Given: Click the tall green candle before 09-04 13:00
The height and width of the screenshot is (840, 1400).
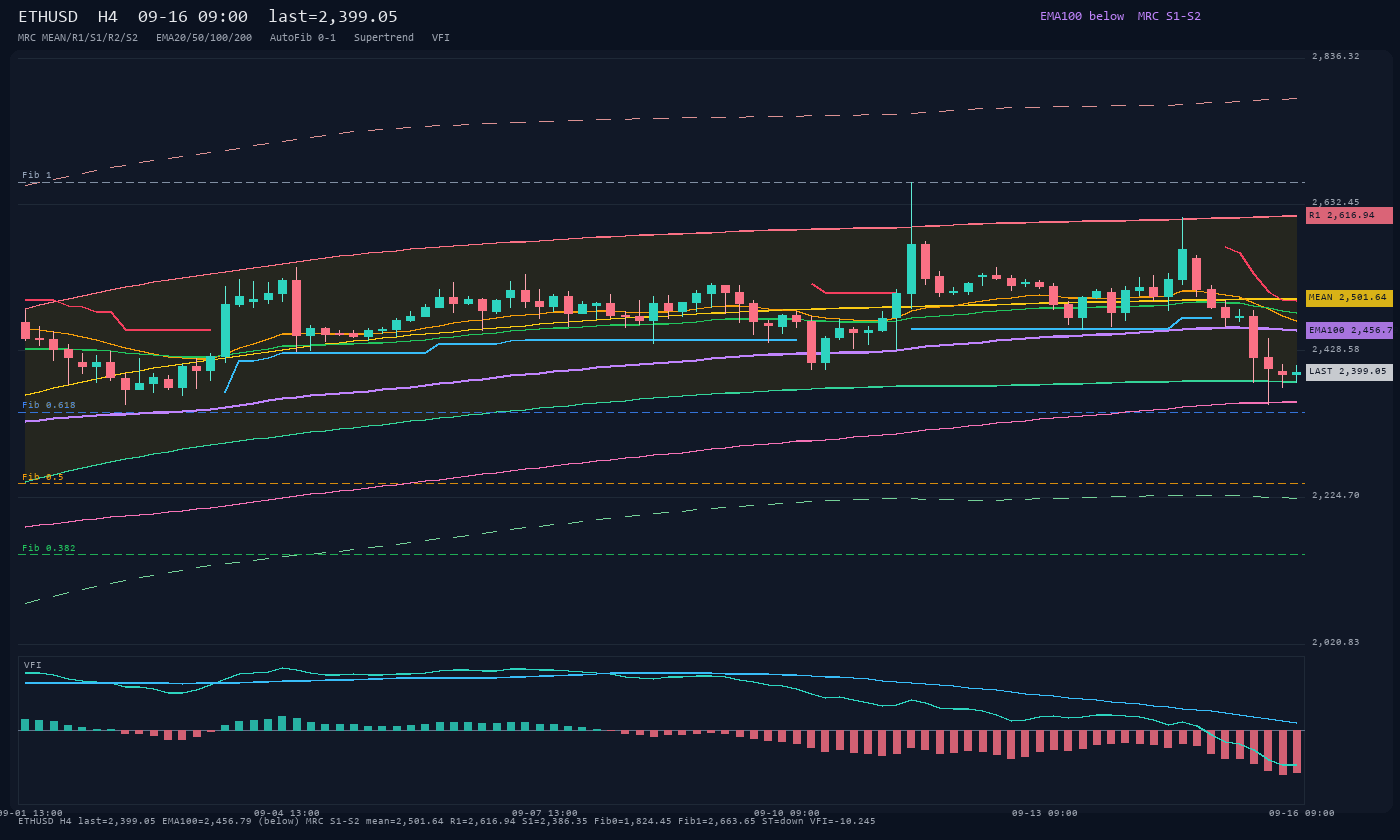Looking at the screenshot, I should (x=225, y=330).
